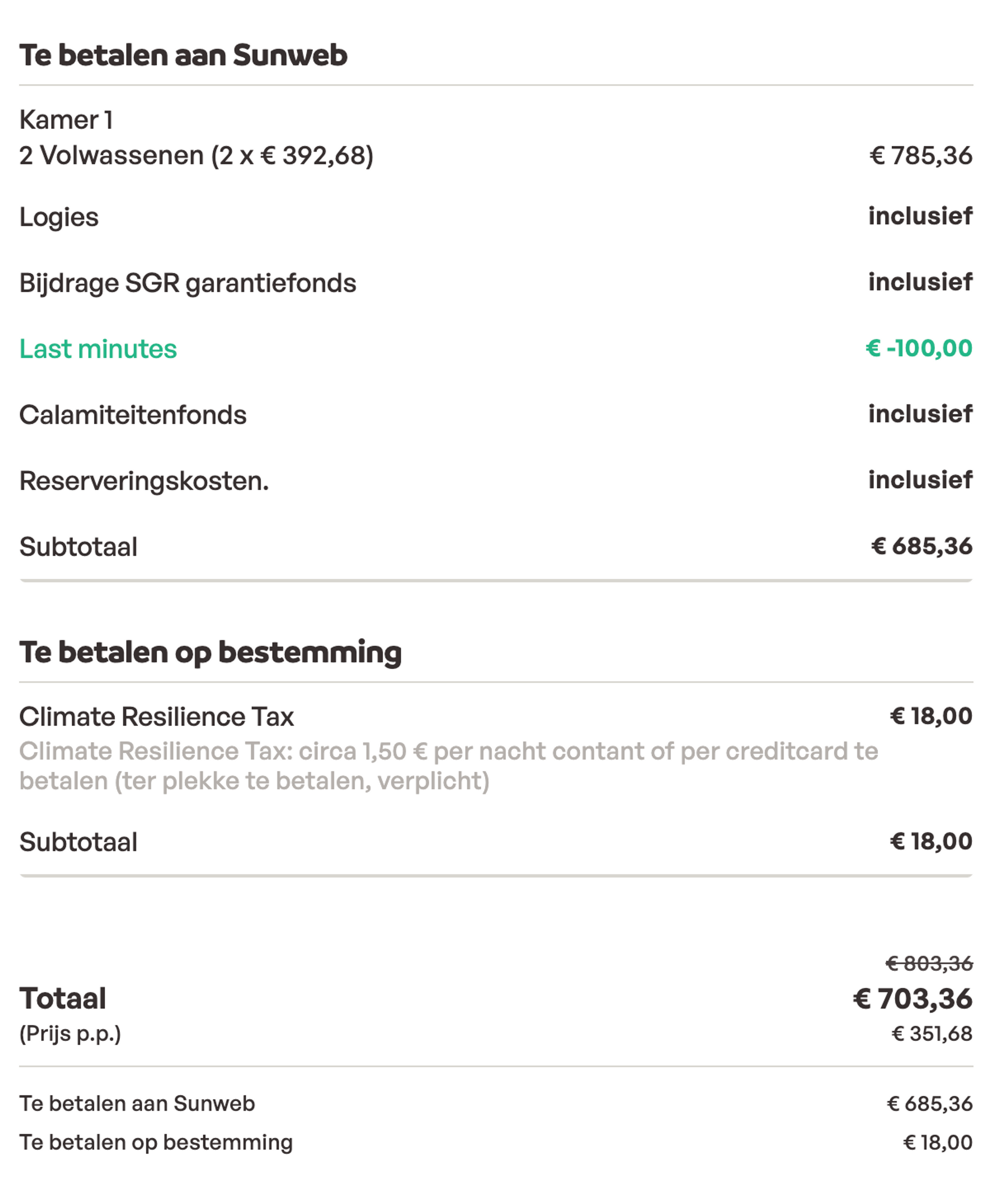
Task: Click the bottom 'Te betalen op bestemming' summary line
Action: (x=155, y=1142)
